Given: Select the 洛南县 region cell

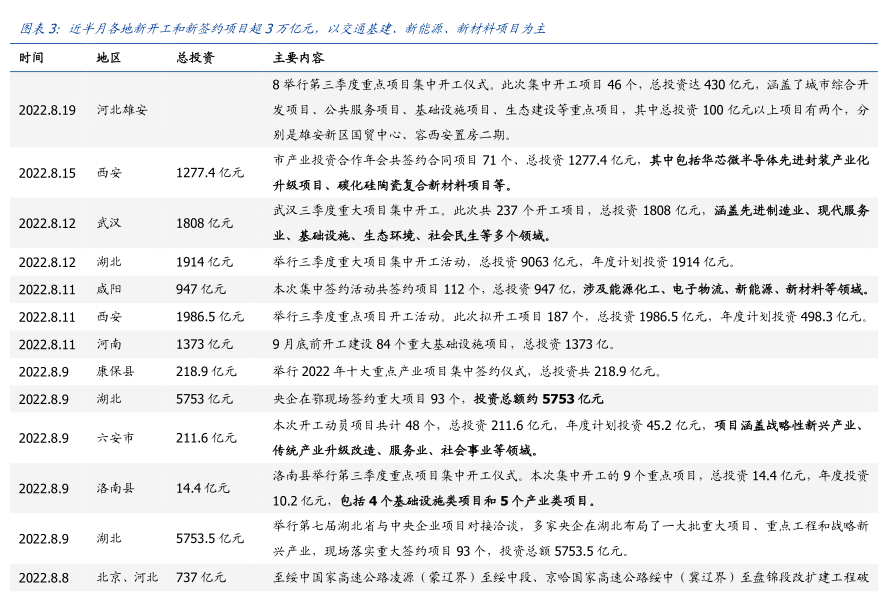Looking at the screenshot, I should pyautogui.click(x=115, y=488).
